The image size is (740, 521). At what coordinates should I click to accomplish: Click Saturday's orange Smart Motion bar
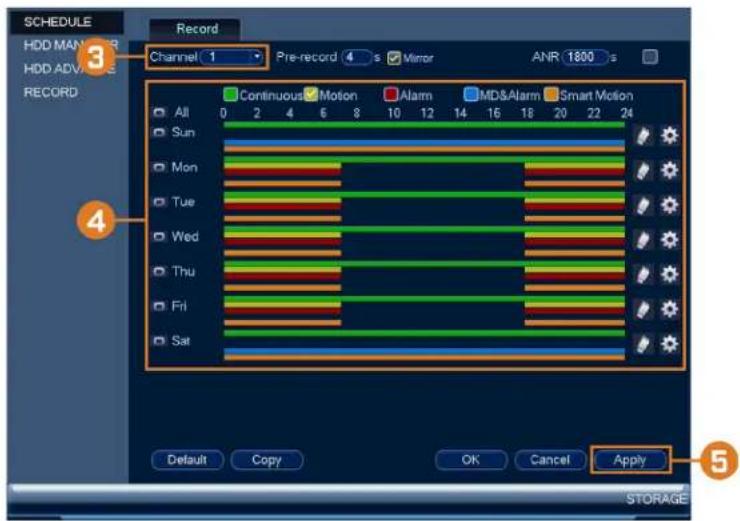click(x=424, y=358)
